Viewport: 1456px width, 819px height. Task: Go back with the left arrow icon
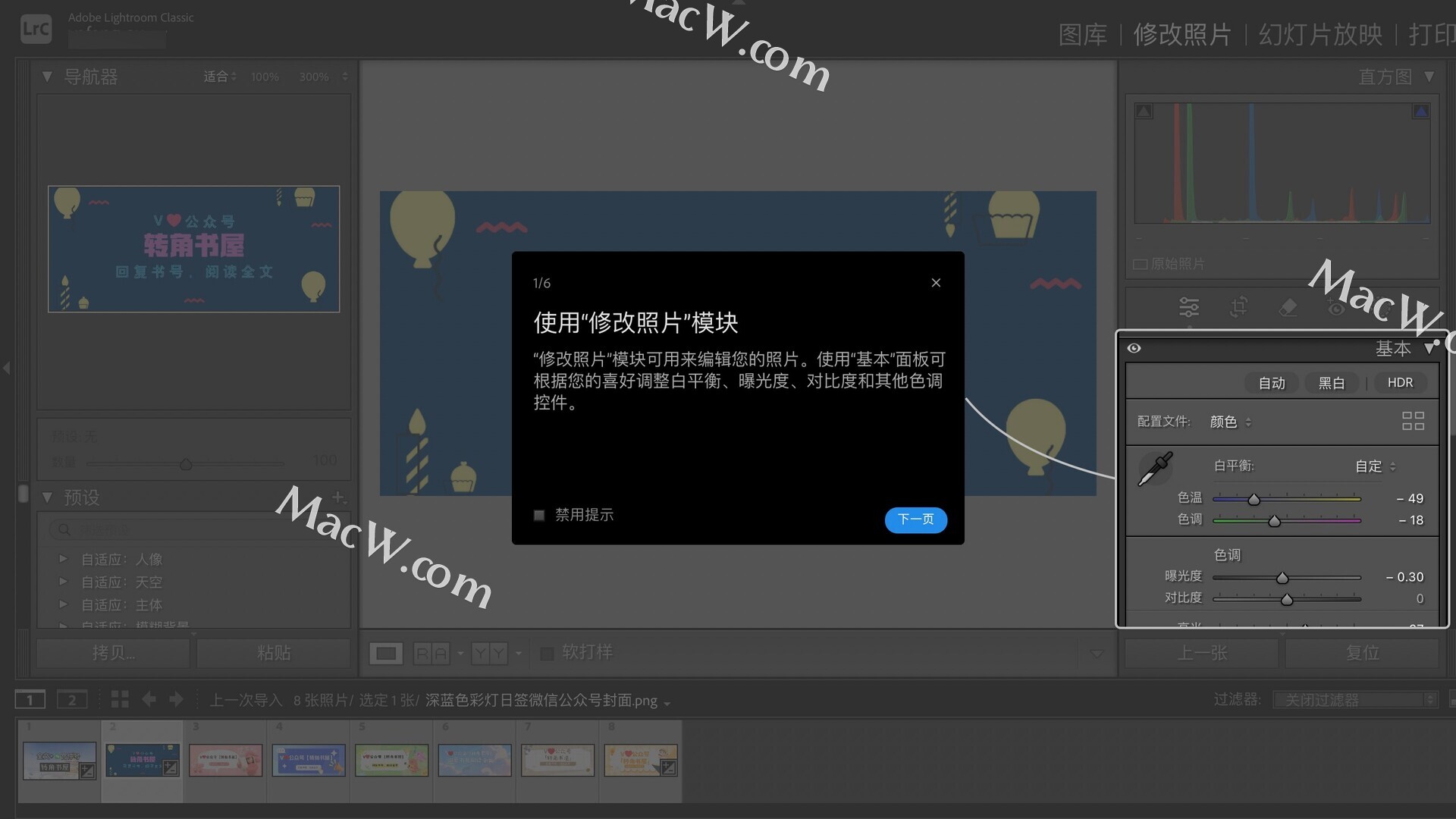tap(149, 699)
